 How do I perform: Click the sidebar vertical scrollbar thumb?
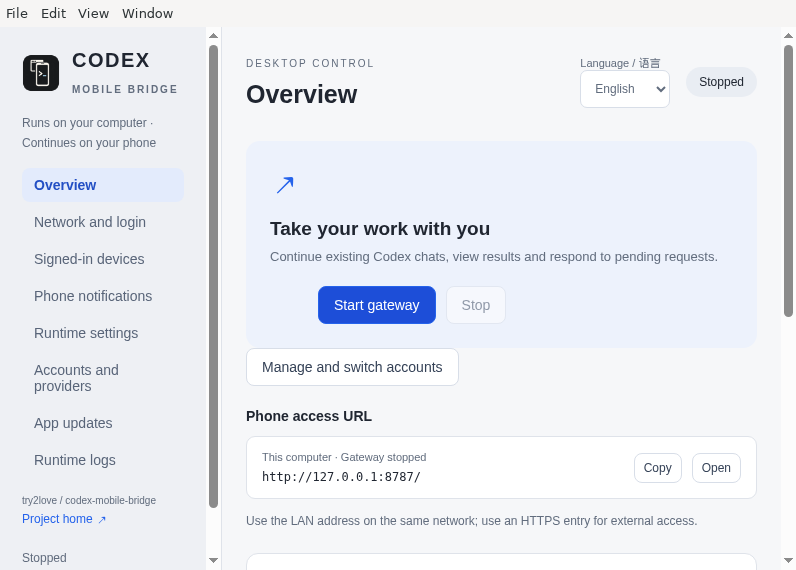tap(213, 277)
